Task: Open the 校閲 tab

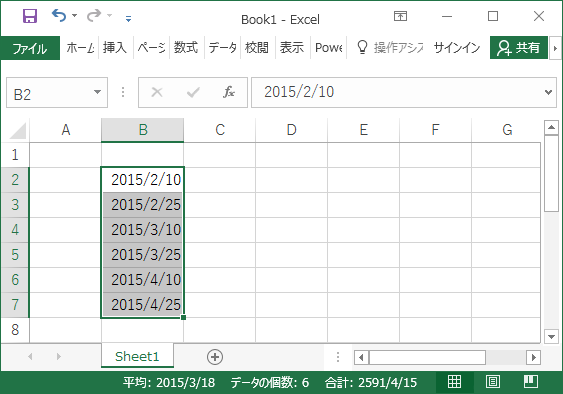Action: pyautogui.click(x=257, y=47)
